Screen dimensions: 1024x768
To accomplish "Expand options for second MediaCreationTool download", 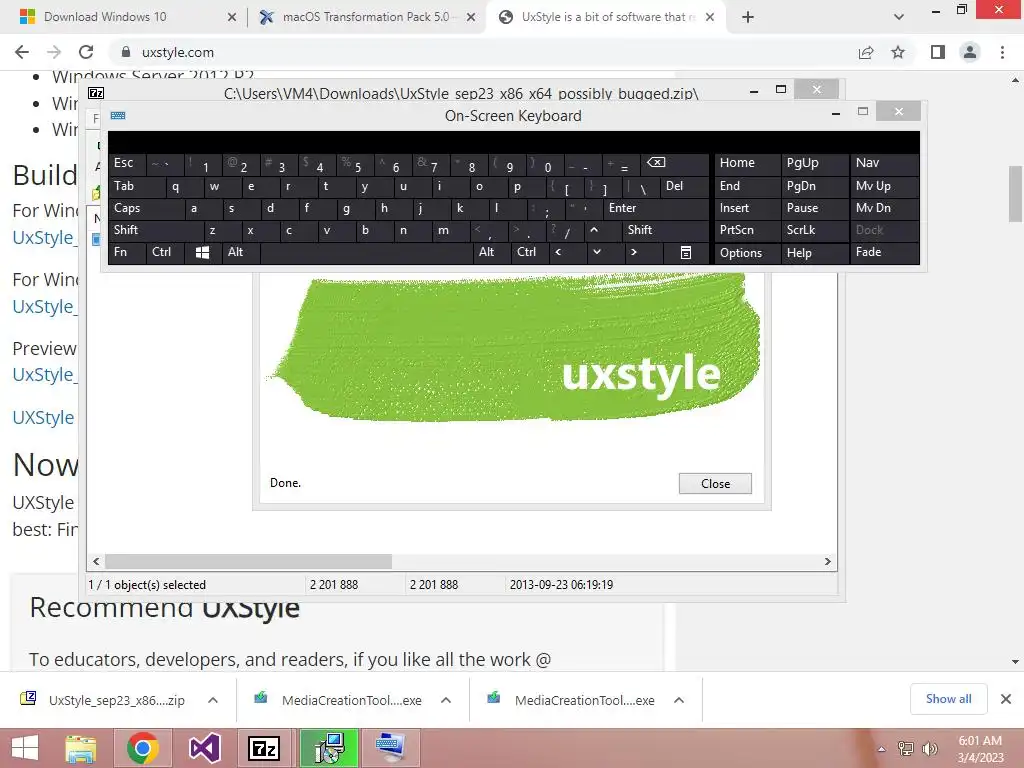I will coord(679,700).
